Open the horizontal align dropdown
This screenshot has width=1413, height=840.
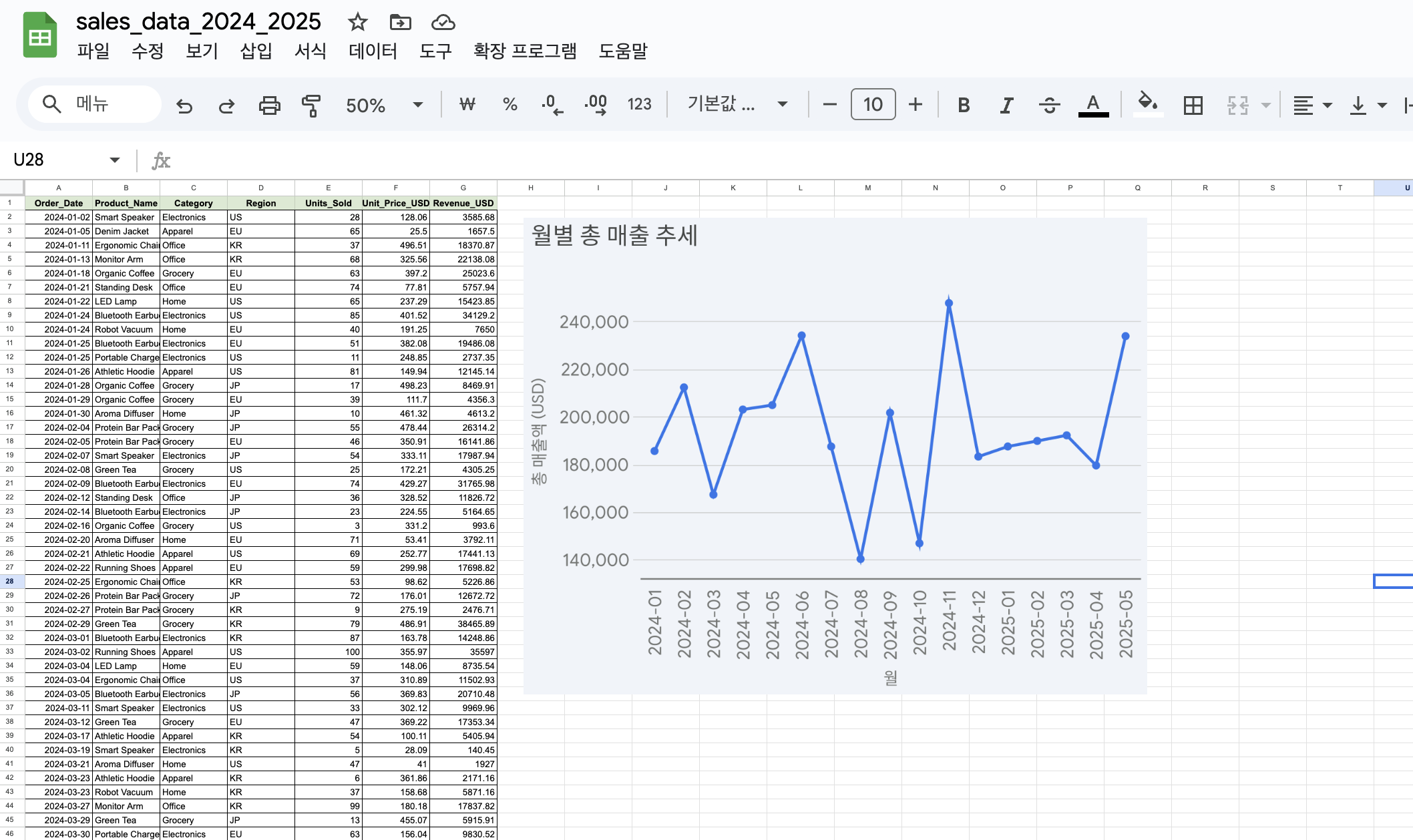click(1312, 105)
